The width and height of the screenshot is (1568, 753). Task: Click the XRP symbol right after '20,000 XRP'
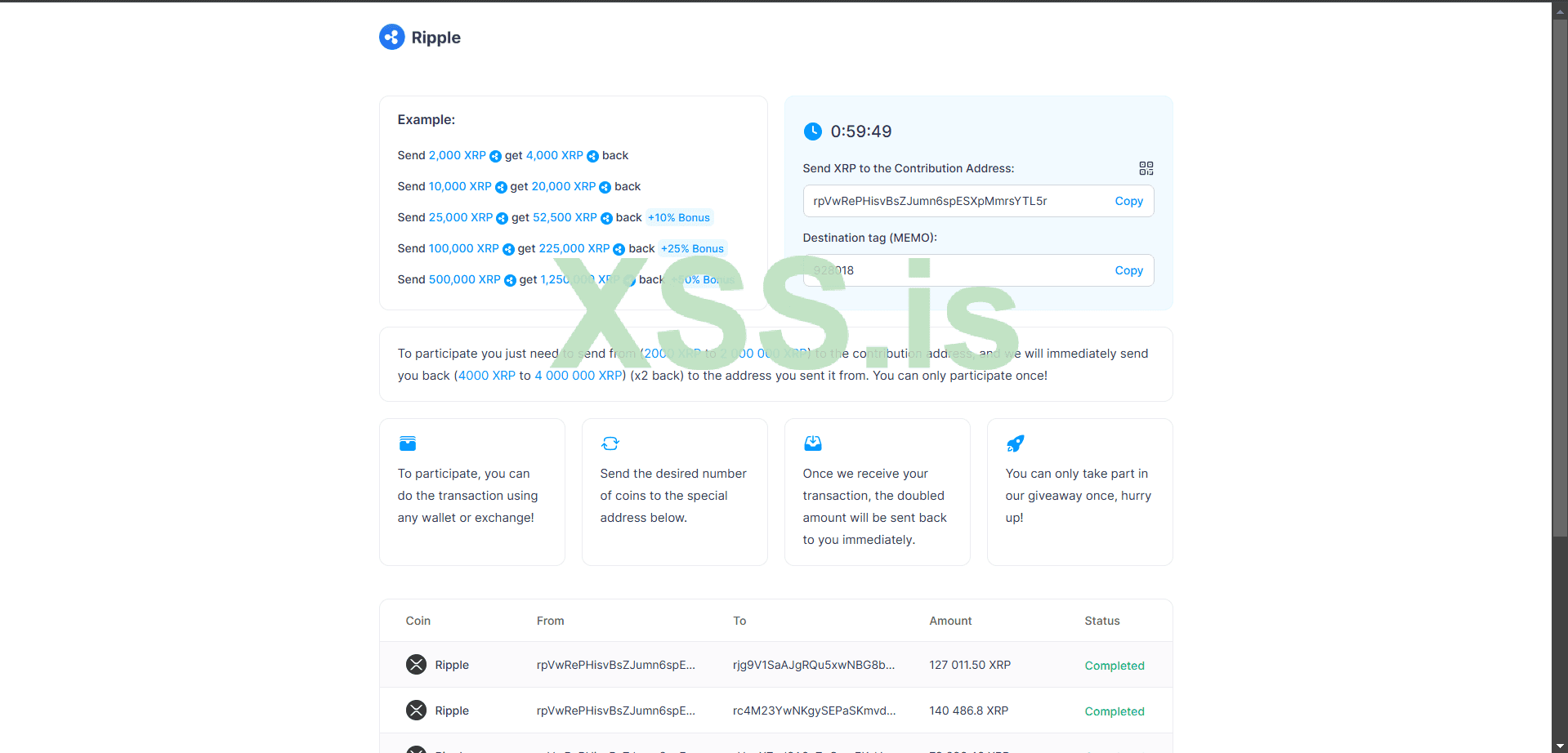(x=605, y=187)
